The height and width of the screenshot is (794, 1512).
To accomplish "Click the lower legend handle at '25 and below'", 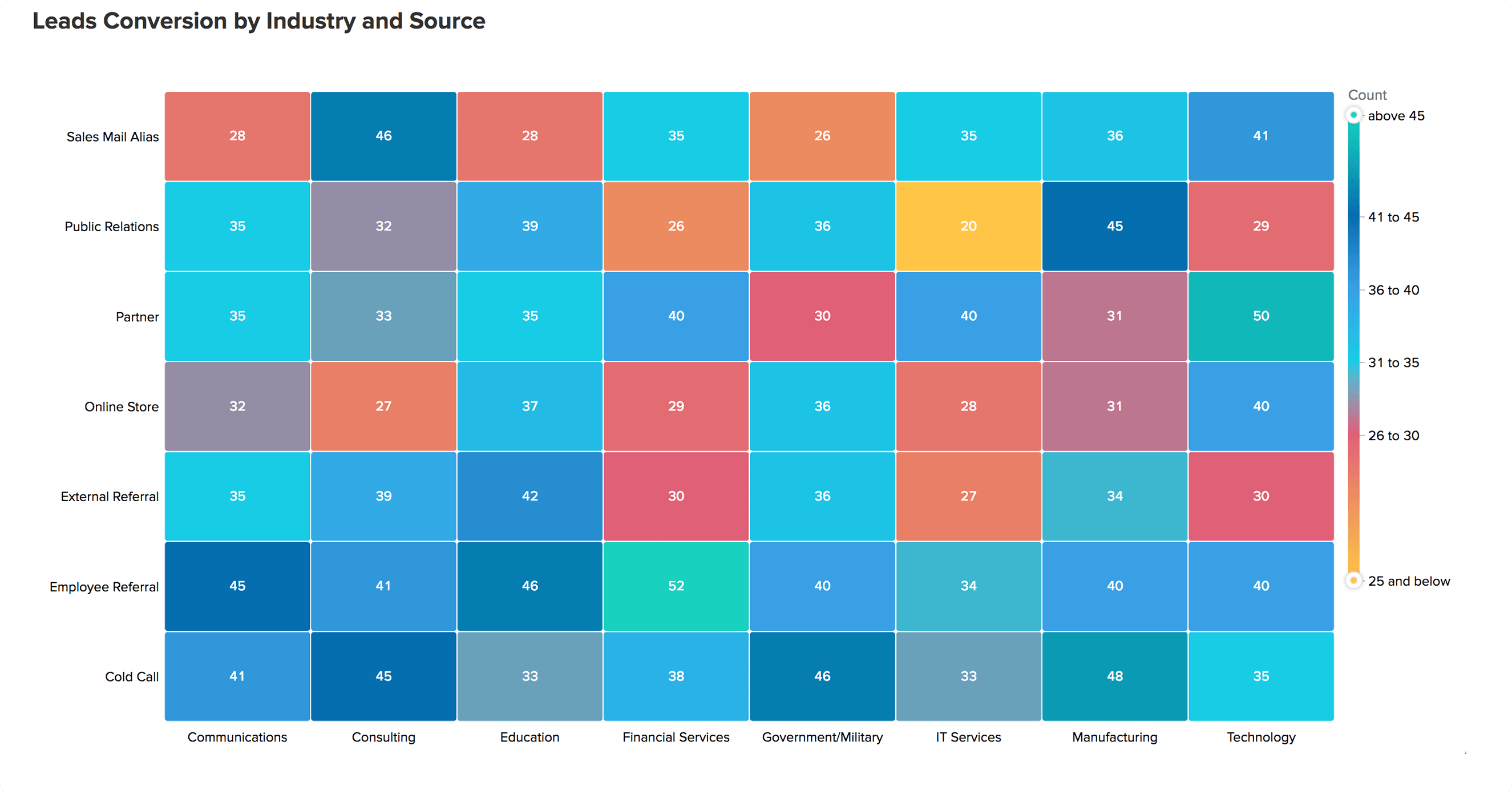I will (1353, 580).
